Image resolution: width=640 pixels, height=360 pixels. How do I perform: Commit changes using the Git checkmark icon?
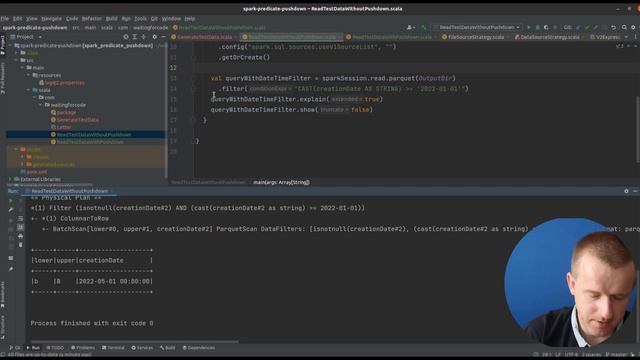coord(587,27)
